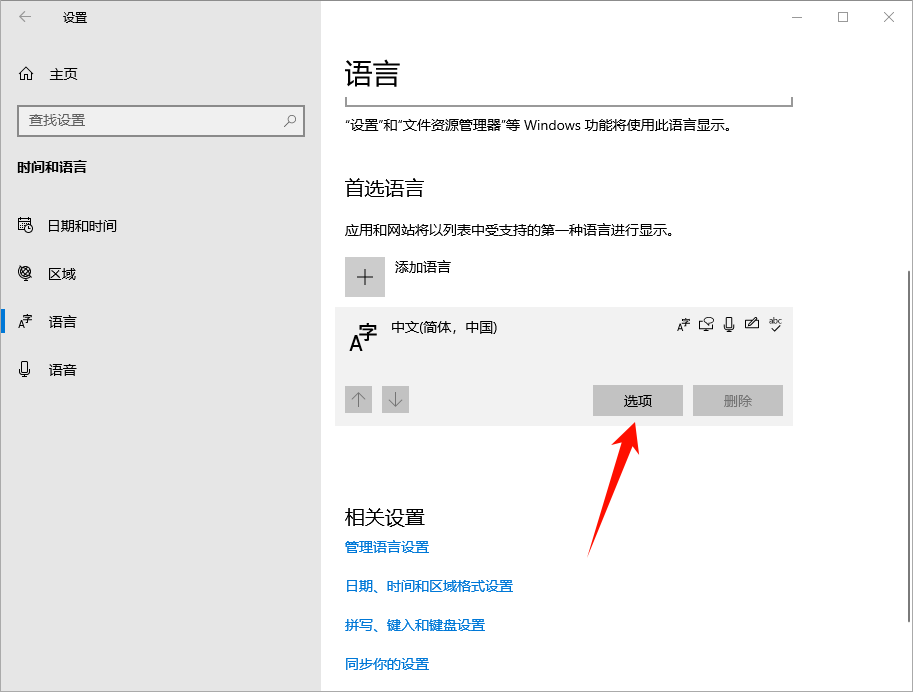The height and width of the screenshot is (692, 913).
Task: Click the spell-check abc icon
Action: pos(774,324)
